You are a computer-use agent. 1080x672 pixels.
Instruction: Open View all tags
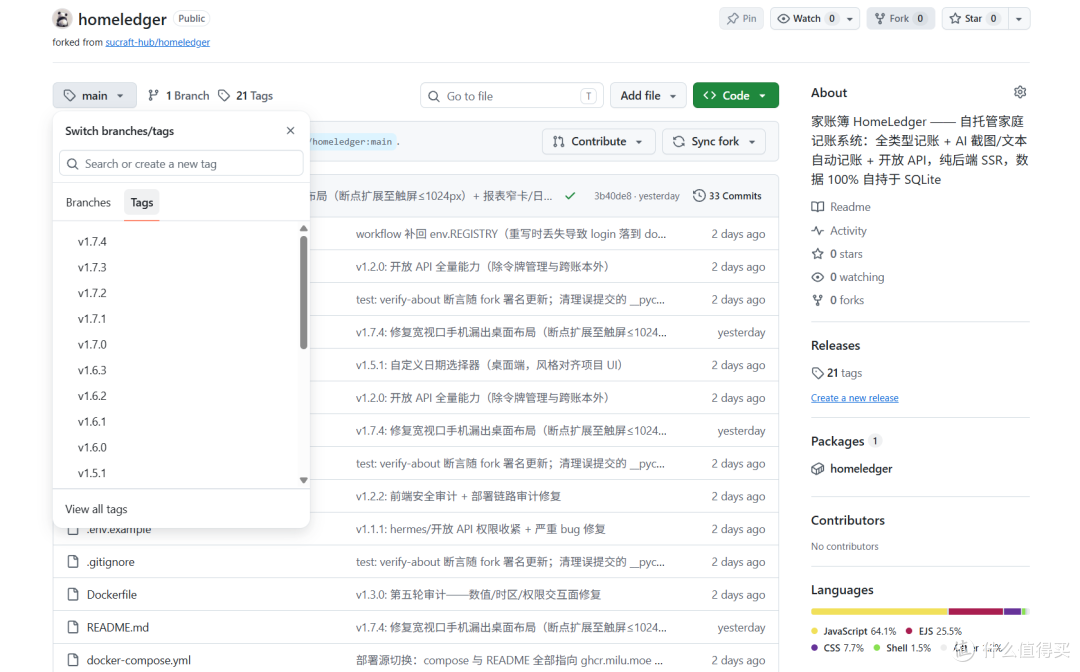96,510
